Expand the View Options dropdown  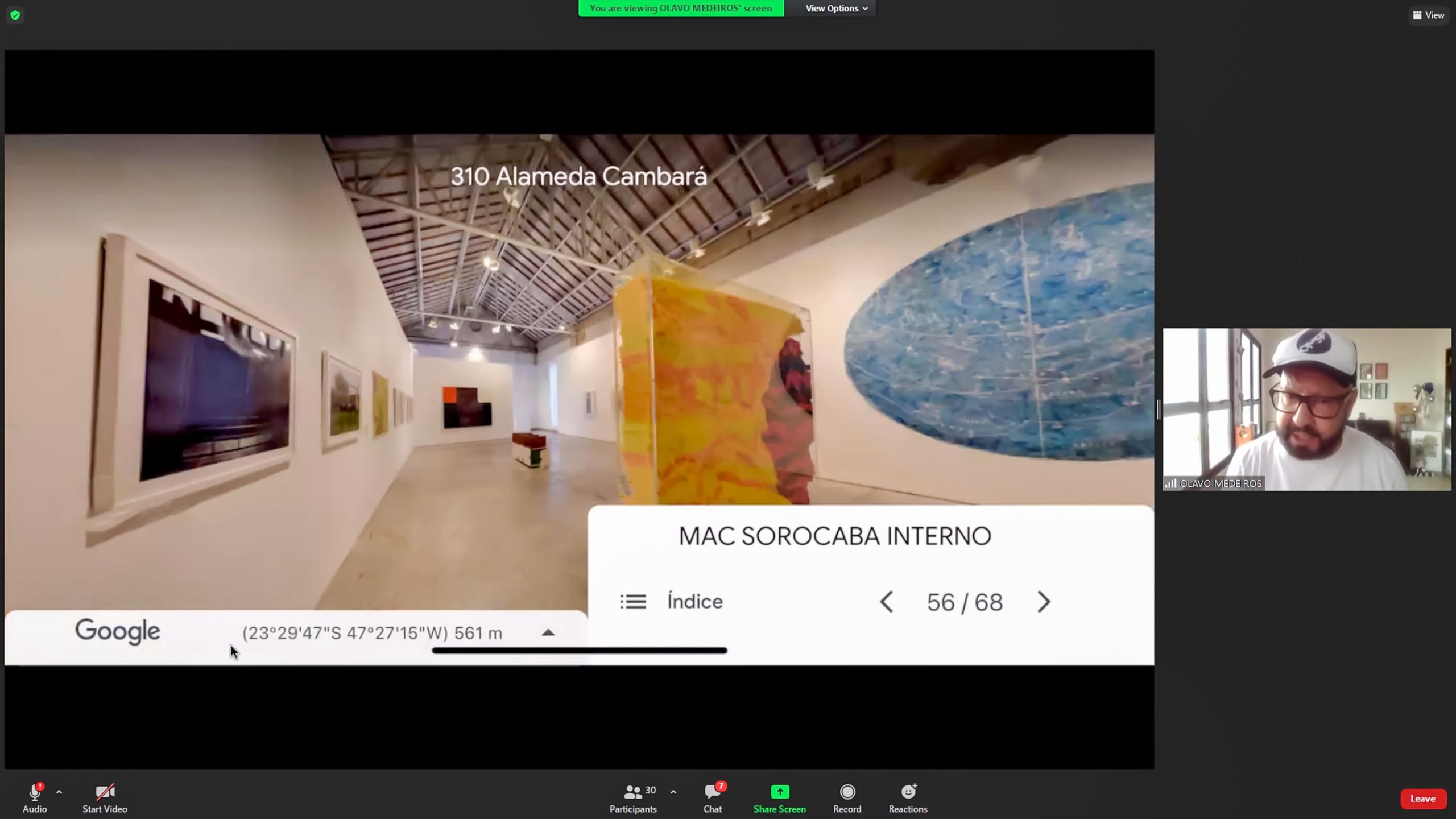click(x=836, y=9)
